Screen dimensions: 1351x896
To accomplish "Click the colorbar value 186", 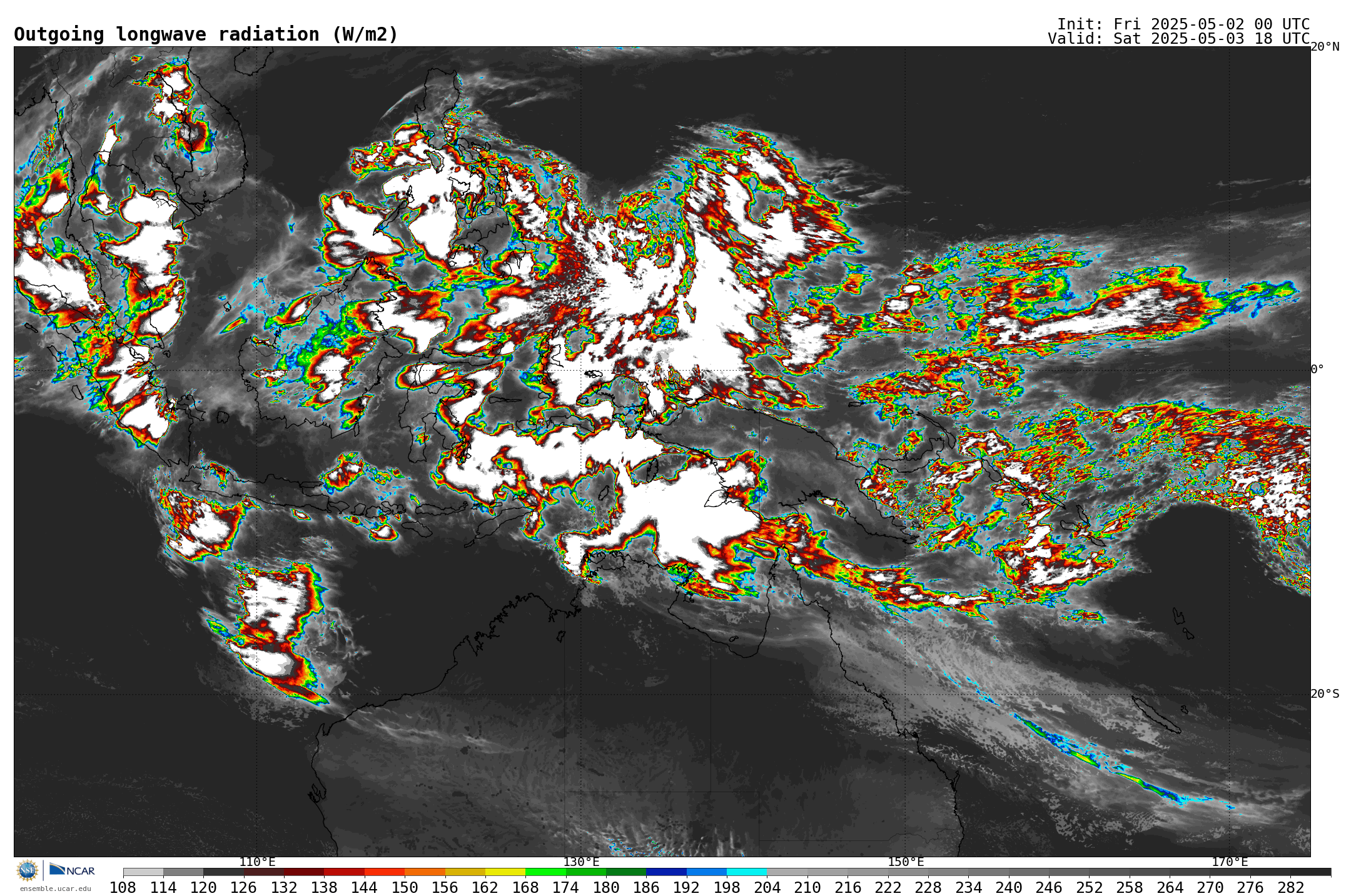I will coord(646,888).
